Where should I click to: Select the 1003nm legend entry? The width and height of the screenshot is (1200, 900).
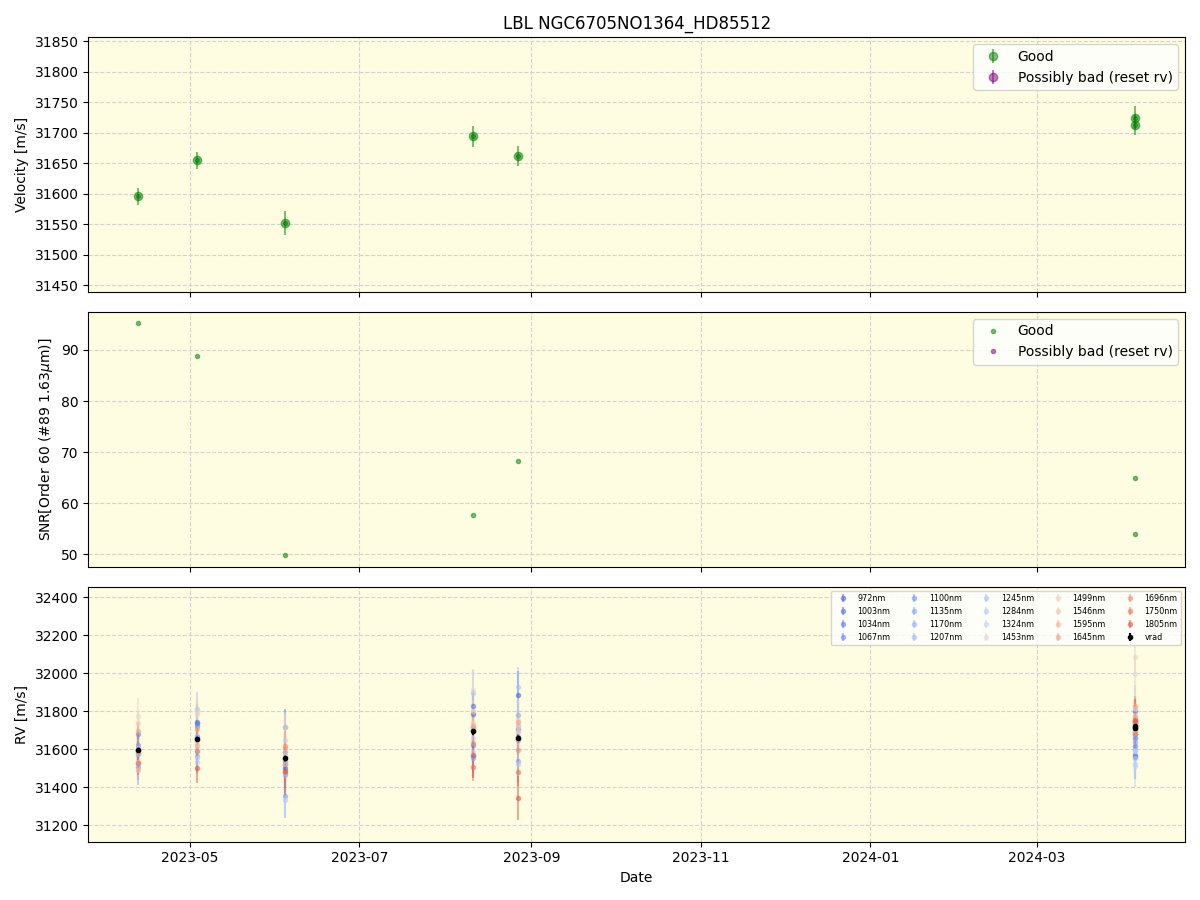[864, 611]
